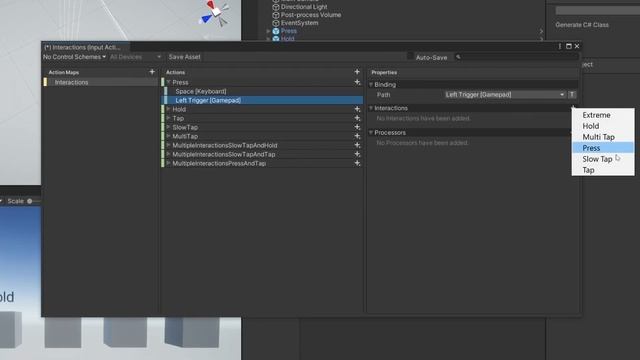The width and height of the screenshot is (640, 360).
Task: Collapse the Processors foldout in Properties
Action: [x=371, y=133]
